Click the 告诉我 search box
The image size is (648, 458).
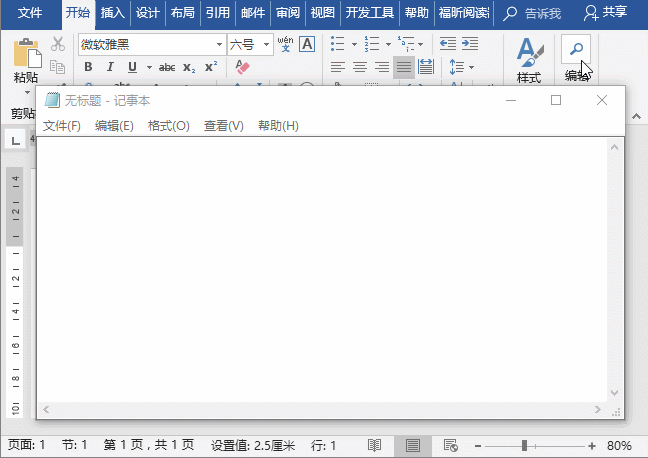point(532,14)
